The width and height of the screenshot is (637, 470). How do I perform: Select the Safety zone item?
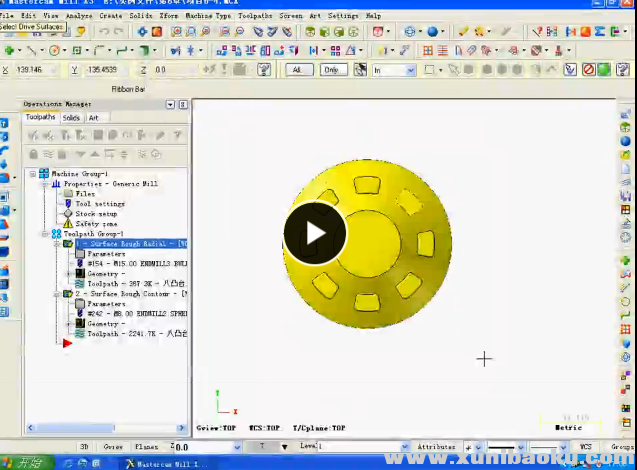coord(96,224)
